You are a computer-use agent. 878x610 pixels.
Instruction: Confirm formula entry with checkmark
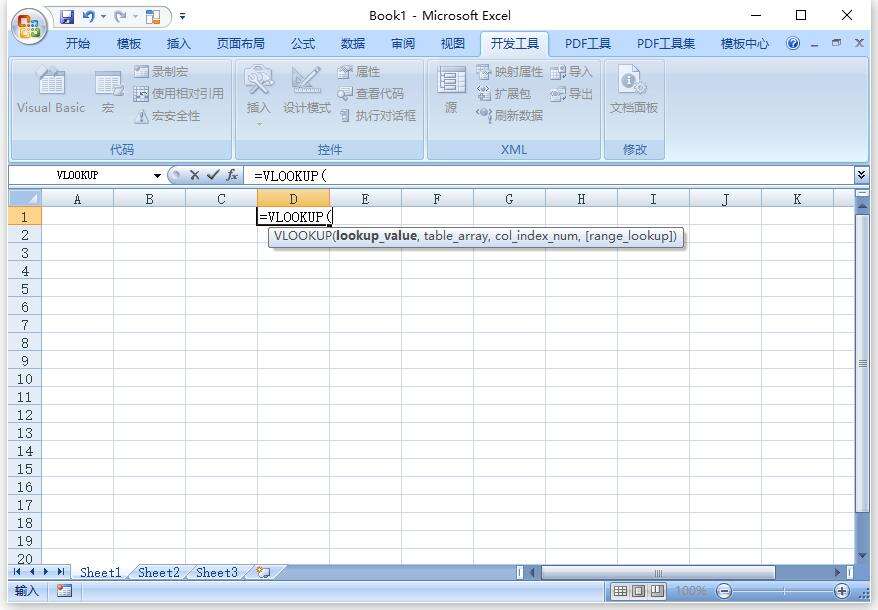[x=213, y=175]
